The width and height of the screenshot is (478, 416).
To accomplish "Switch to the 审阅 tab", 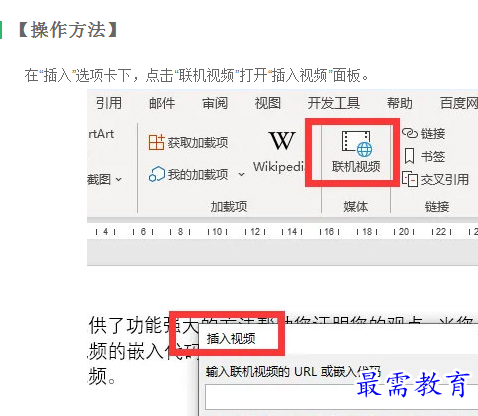I will pyautogui.click(x=215, y=103).
